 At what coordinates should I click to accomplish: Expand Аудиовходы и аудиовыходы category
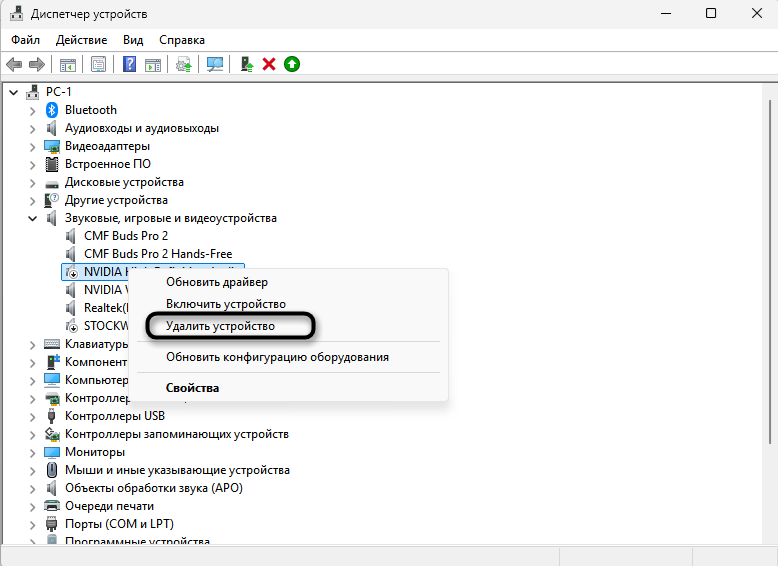[x=33, y=129]
